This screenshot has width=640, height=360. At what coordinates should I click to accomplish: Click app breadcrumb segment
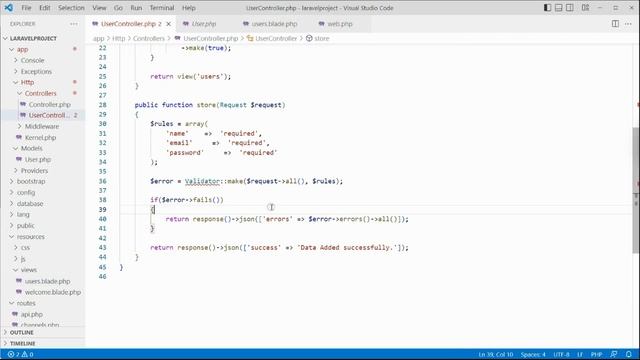[x=98, y=38]
